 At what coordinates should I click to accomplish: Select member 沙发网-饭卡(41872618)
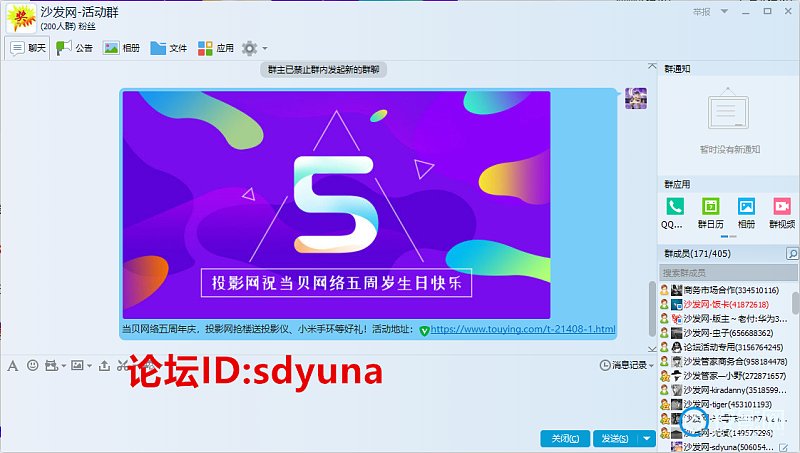pos(727,305)
